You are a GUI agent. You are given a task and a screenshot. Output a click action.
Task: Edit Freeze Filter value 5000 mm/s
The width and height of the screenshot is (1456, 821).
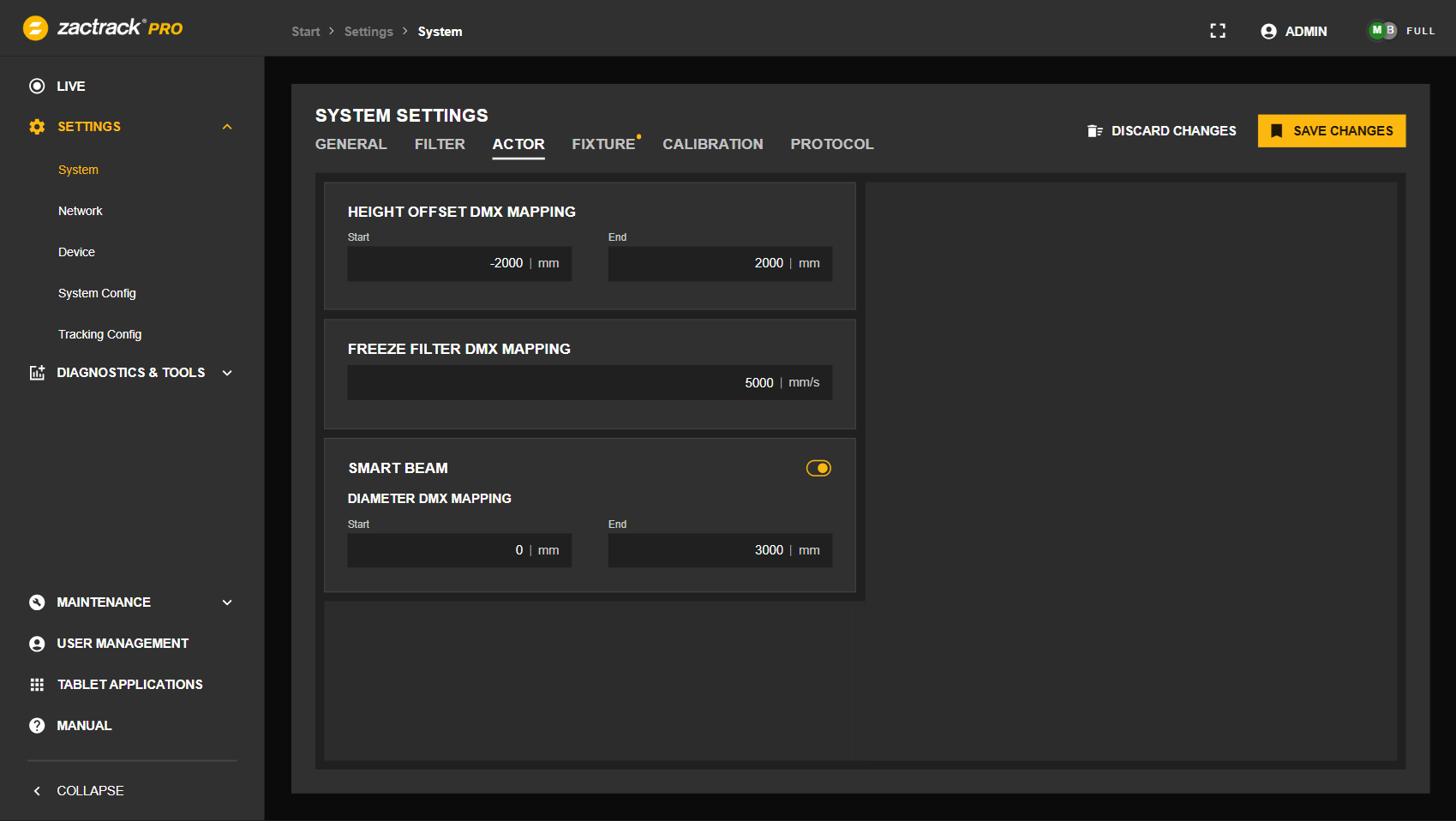pos(590,382)
